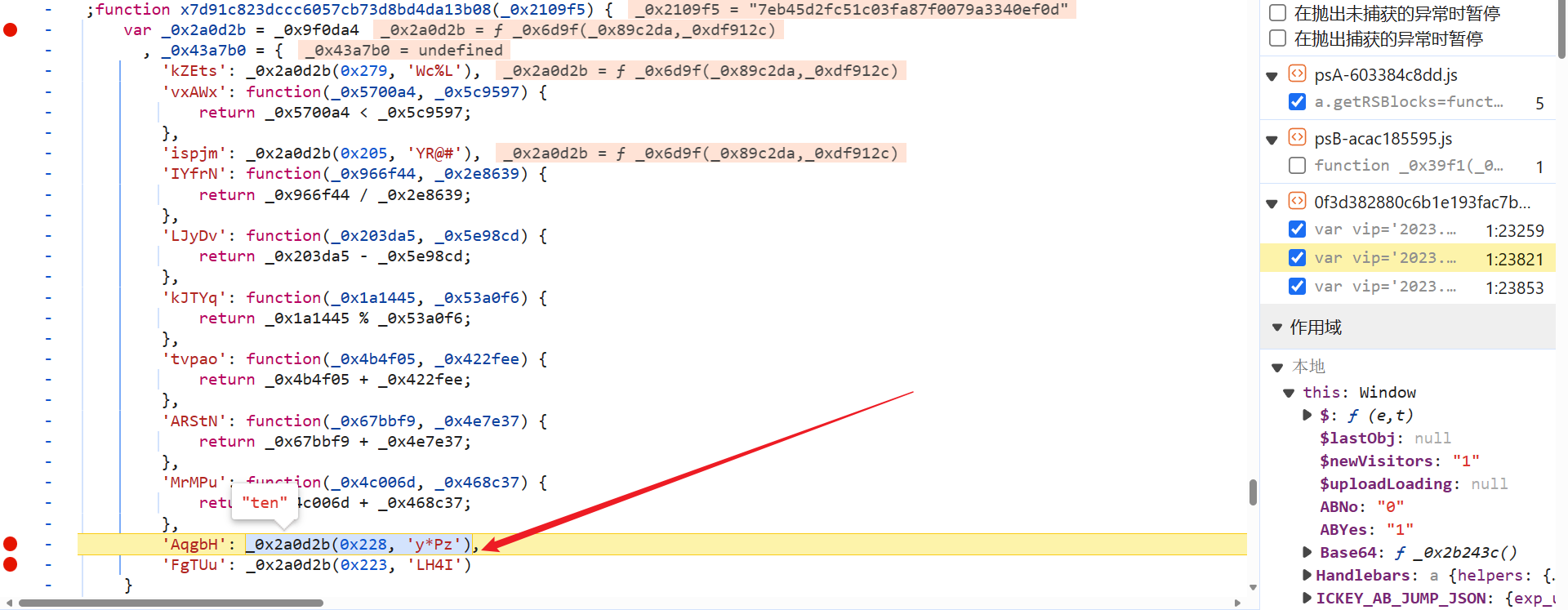Click right arrow of horizontal code scrollbar
The width and height of the screenshot is (1568, 610).
click(1238, 603)
